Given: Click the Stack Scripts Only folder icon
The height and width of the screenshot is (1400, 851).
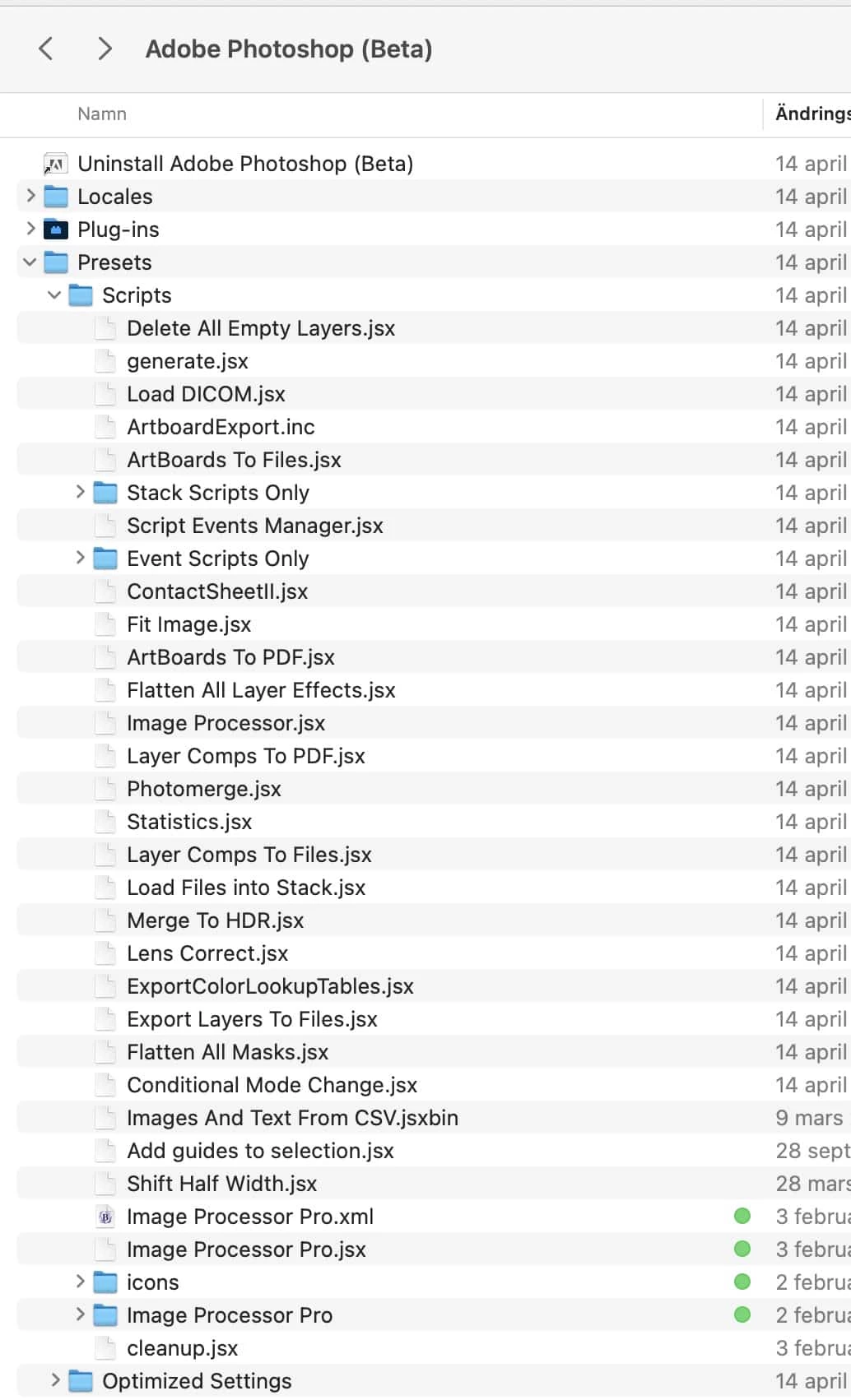Looking at the screenshot, I should click(105, 493).
